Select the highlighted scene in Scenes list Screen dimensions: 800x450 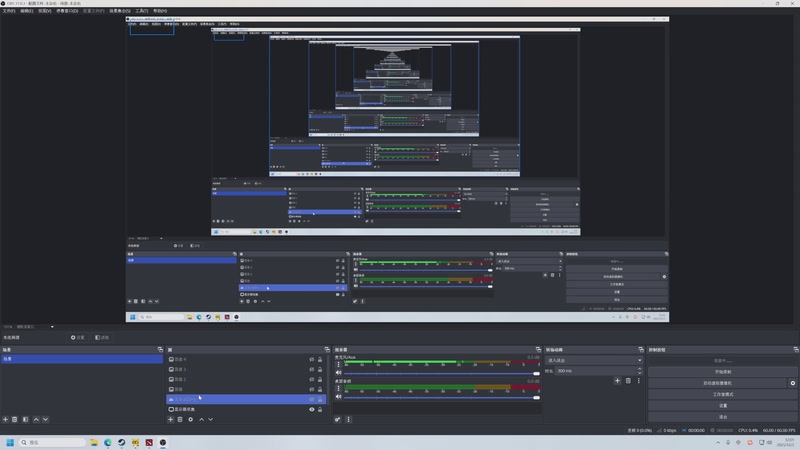[x=82, y=359]
